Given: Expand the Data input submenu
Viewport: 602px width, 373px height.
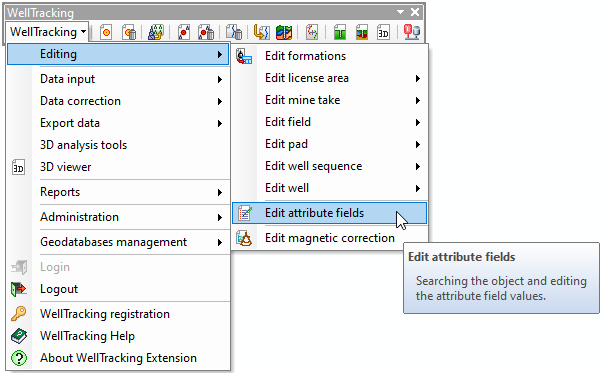Looking at the screenshot, I should (x=118, y=79).
